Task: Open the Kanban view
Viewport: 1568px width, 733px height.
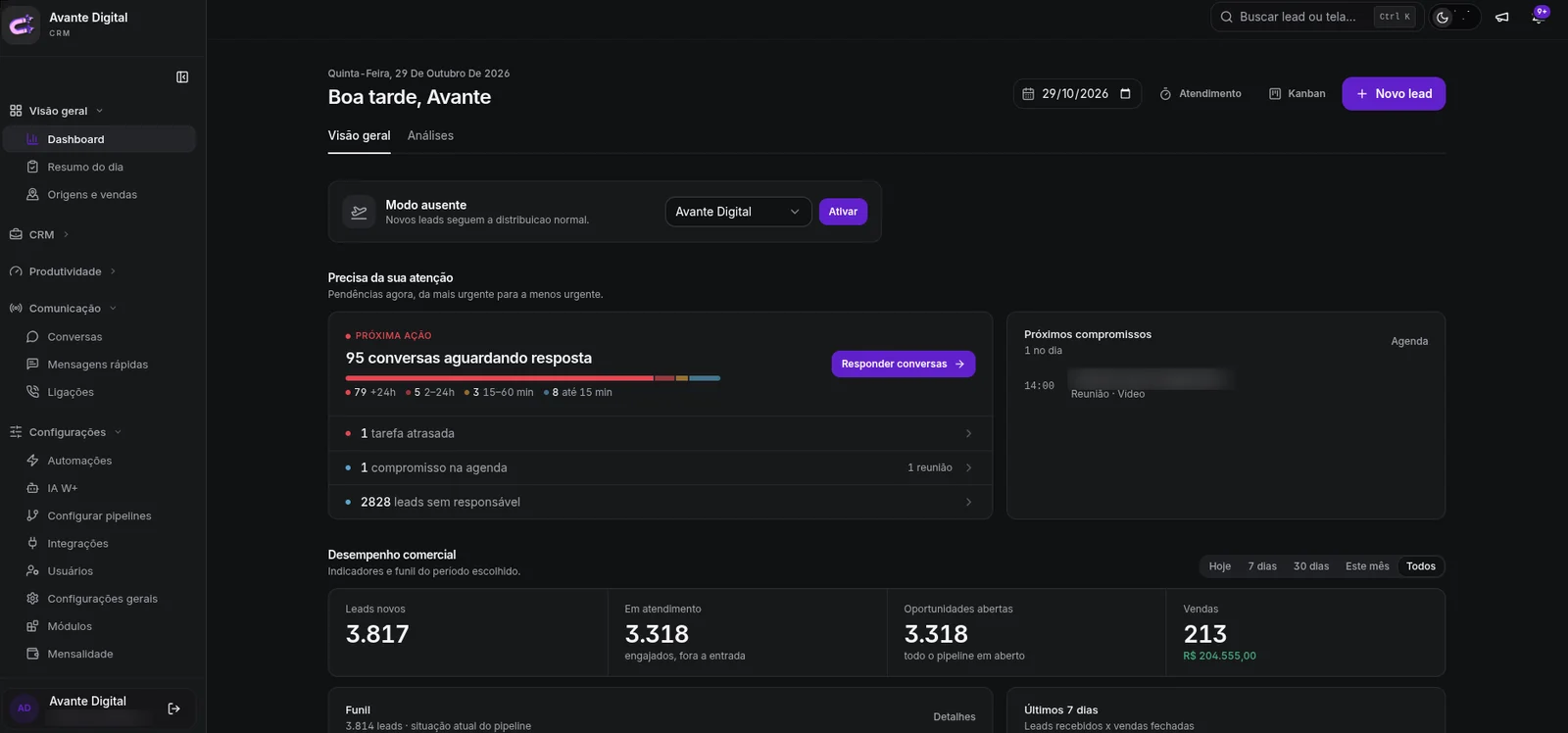Action: (1297, 93)
